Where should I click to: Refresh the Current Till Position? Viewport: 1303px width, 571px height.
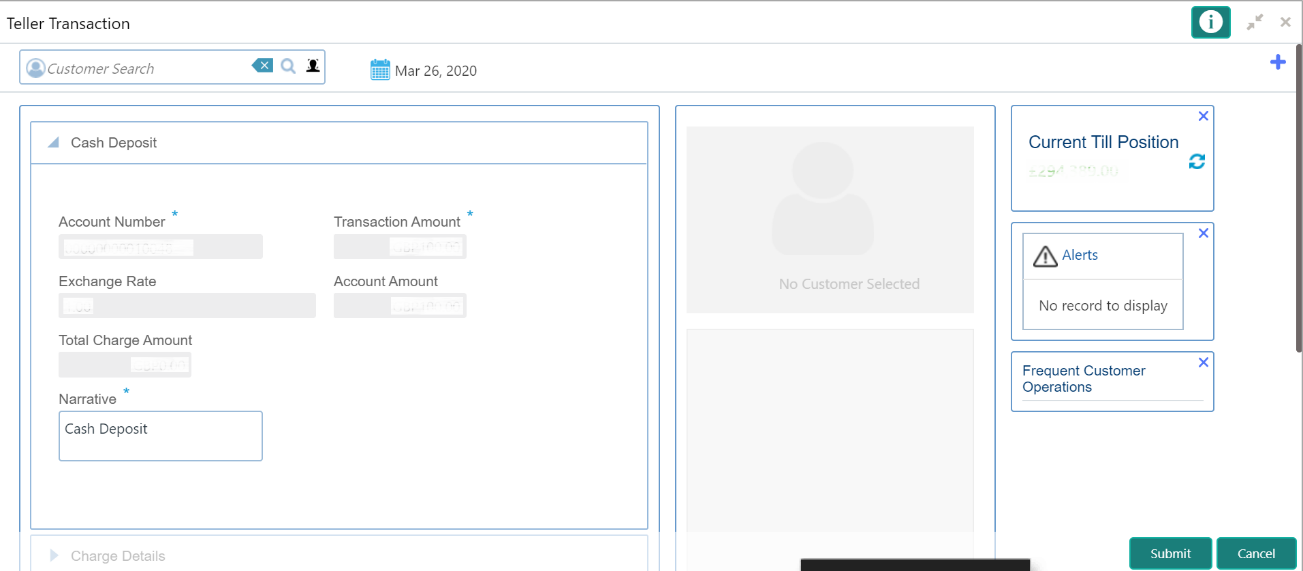click(x=1197, y=162)
